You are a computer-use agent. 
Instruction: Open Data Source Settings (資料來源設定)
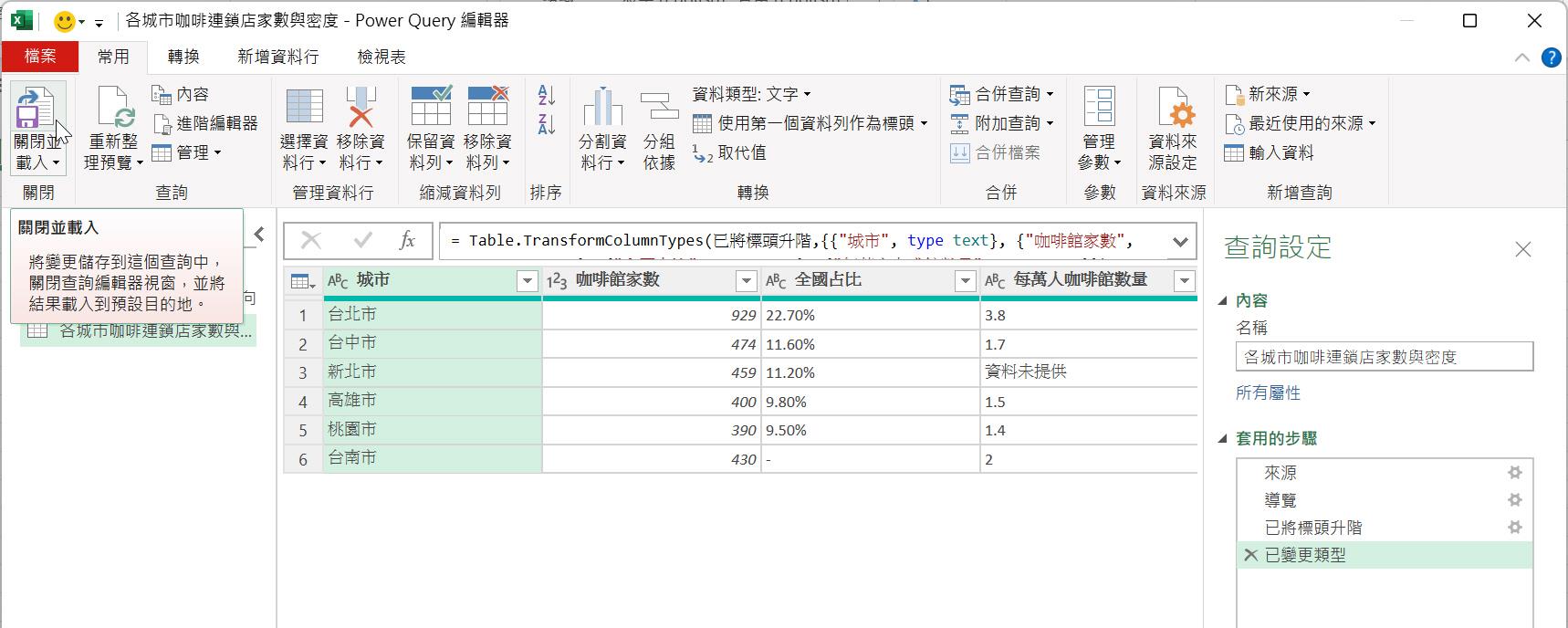[1172, 109]
